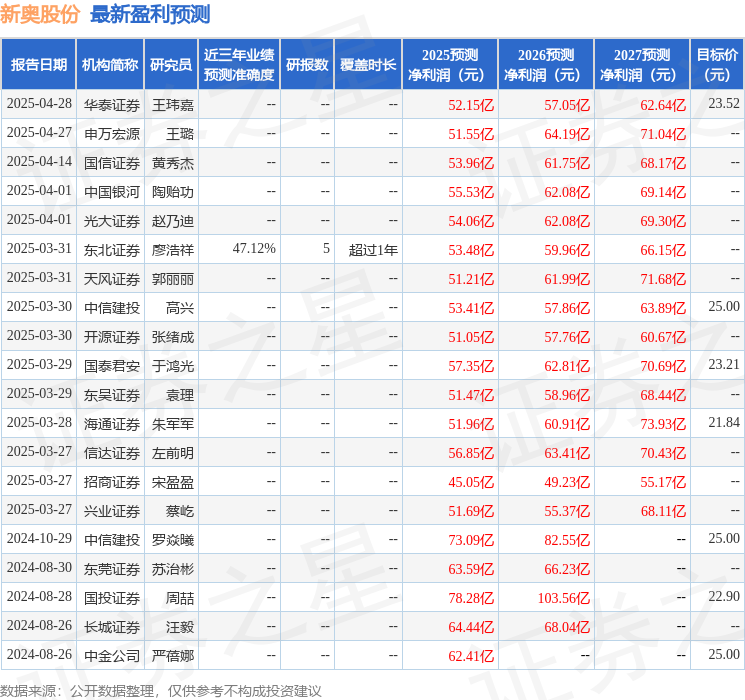Click the 63.59亿 profit value
This screenshot has width=745, height=700.
click(471, 569)
